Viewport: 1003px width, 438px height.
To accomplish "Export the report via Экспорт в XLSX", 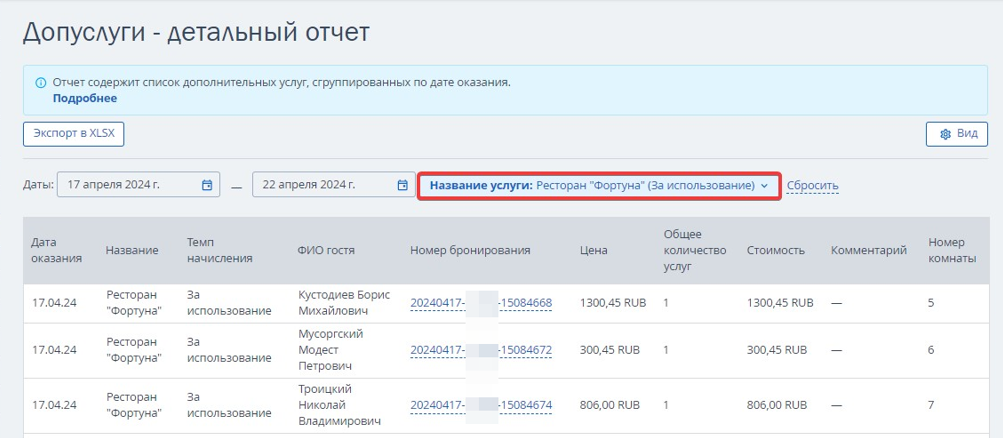I will pyautogui.click(x=74, y=134).
